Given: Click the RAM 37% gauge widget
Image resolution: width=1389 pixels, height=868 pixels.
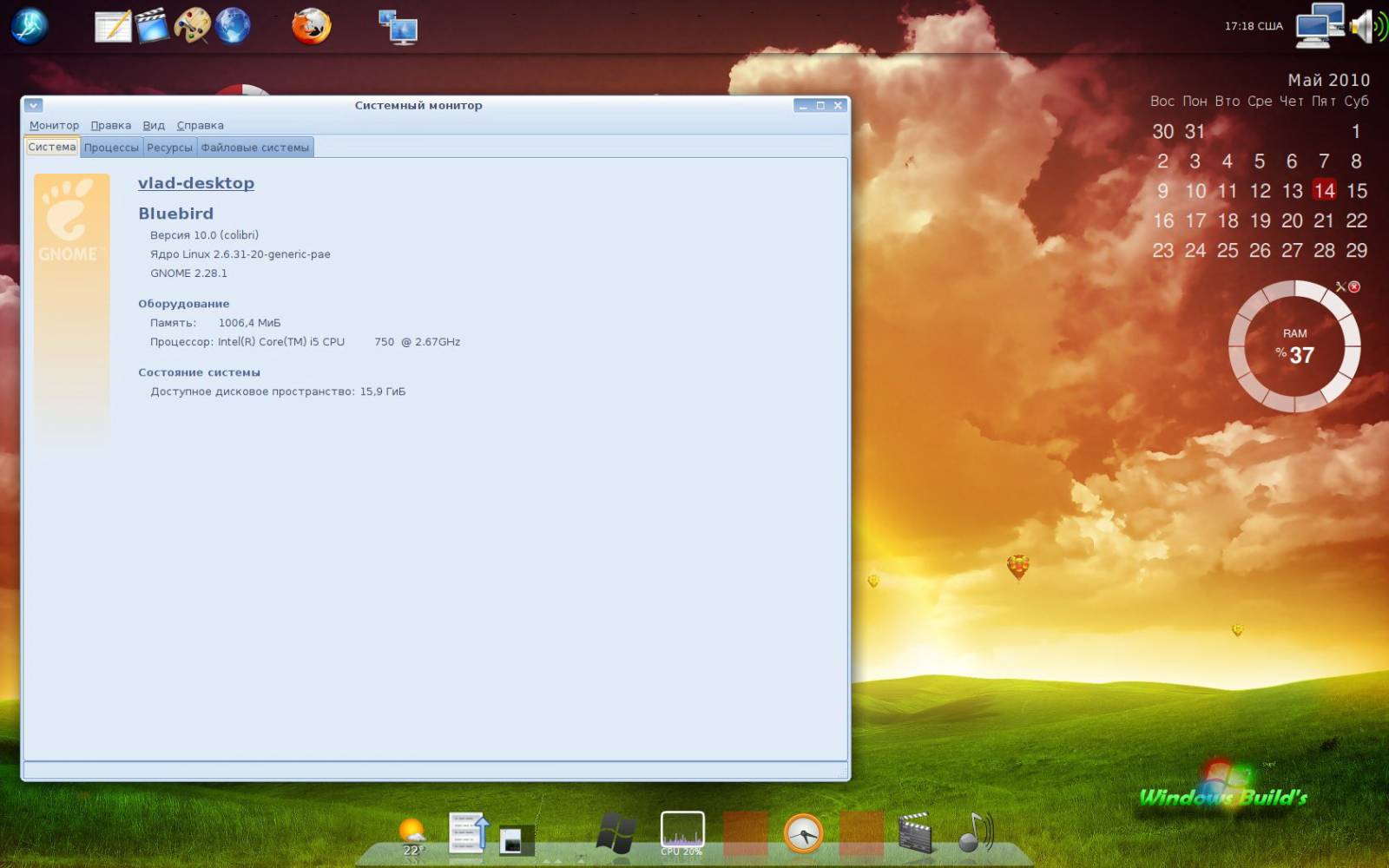Looking at the screenshot, I should click(x=1294, y=345).
